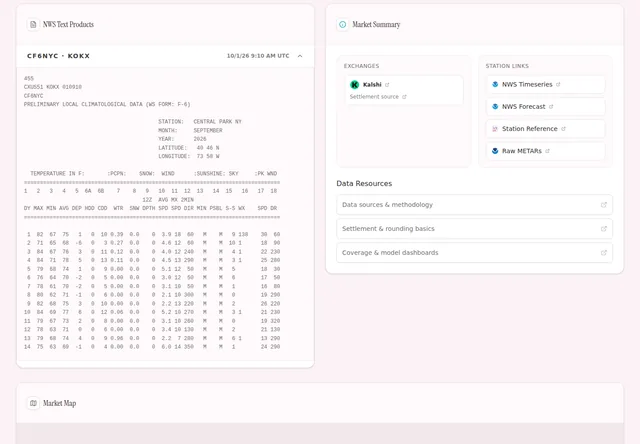640x444 pixels.
Task: Click the Station Reference logo icon
Action: 495,129
